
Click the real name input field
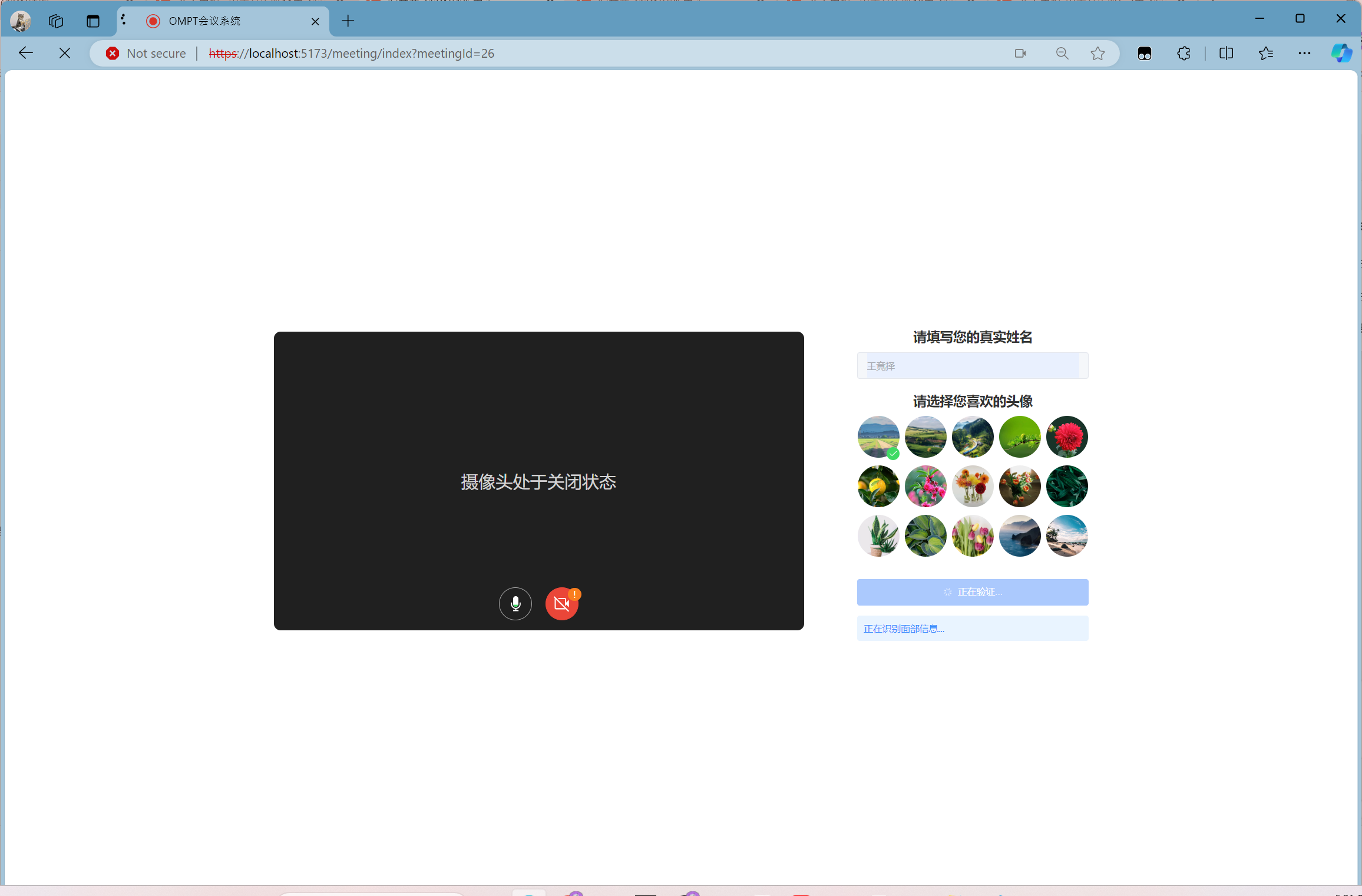click(x=972, y=366)
